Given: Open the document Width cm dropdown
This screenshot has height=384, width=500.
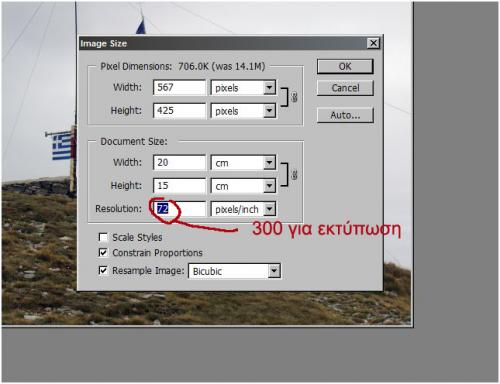Looking at the screenshot, I should (243, 163).
